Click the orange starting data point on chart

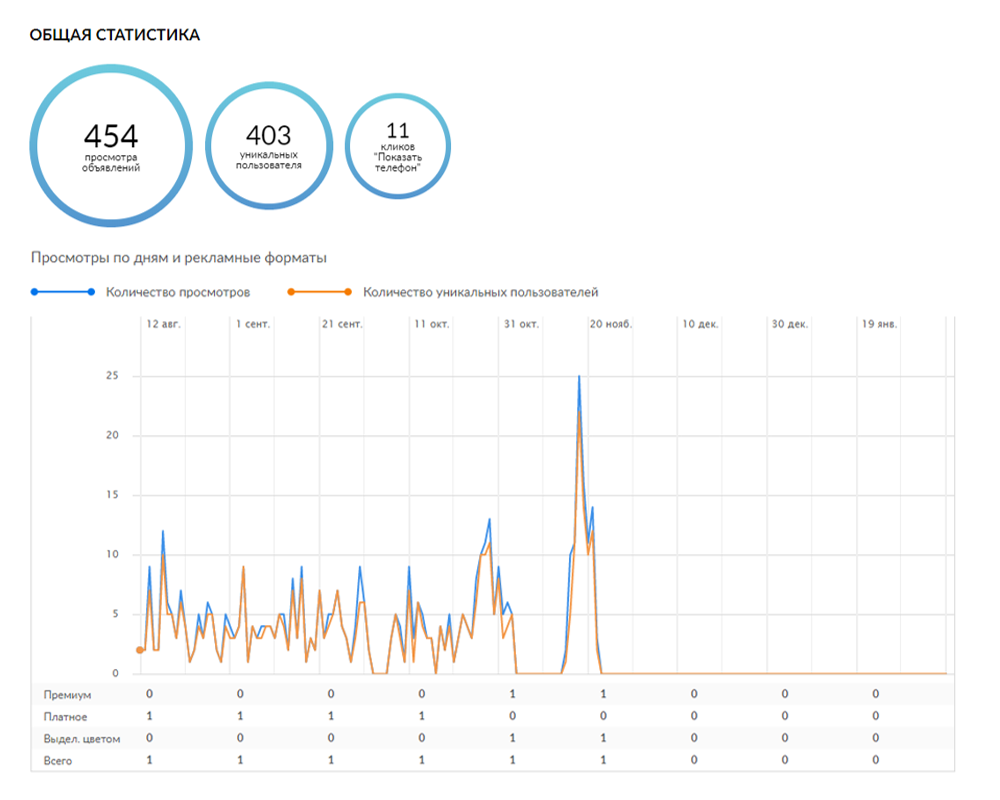(140, 650)
